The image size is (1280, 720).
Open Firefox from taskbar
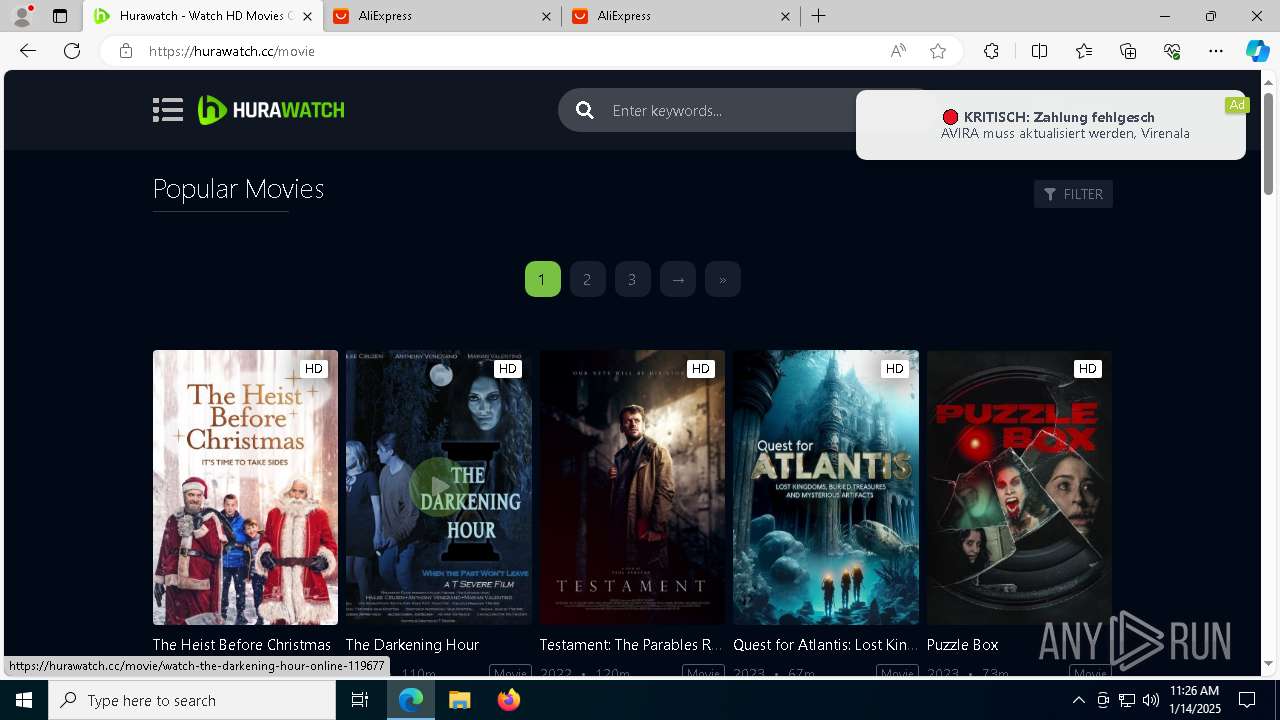pos(509,700)
